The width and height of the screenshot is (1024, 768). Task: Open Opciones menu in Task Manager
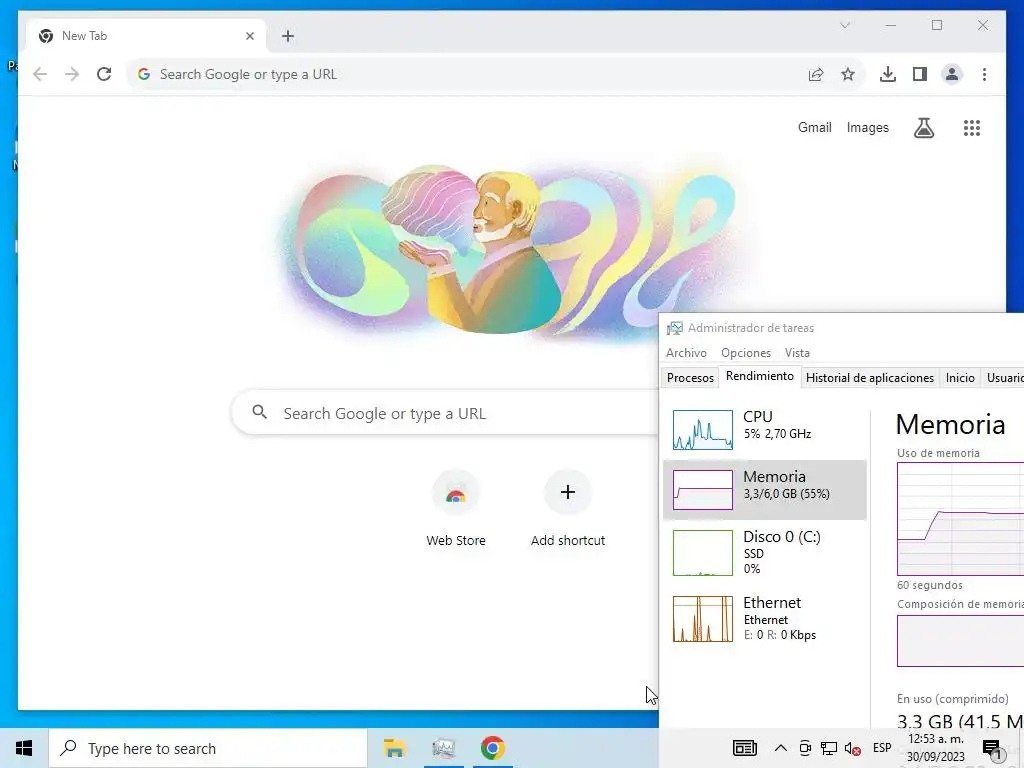pyautogui.click(x=746, y=353)
